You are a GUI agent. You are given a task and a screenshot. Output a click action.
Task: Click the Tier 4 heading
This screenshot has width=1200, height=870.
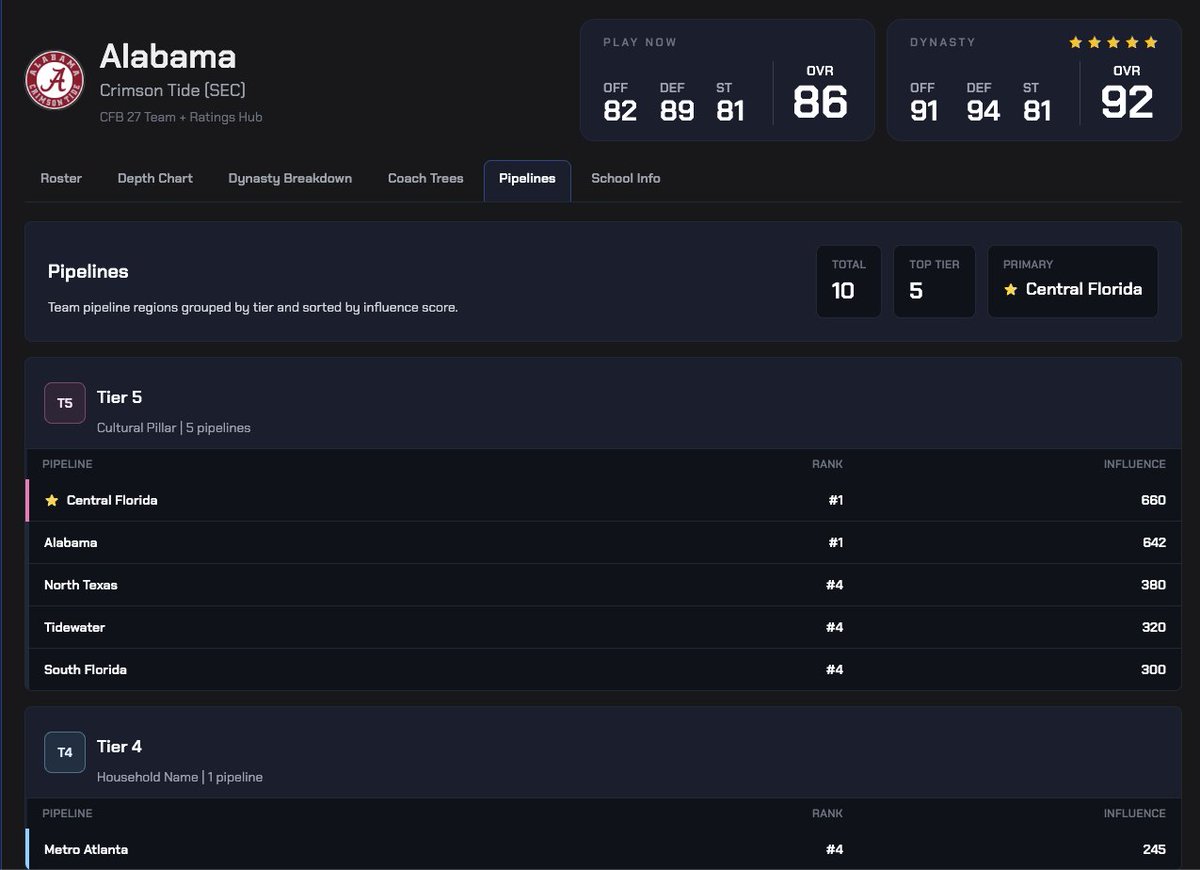coord(120,746)
